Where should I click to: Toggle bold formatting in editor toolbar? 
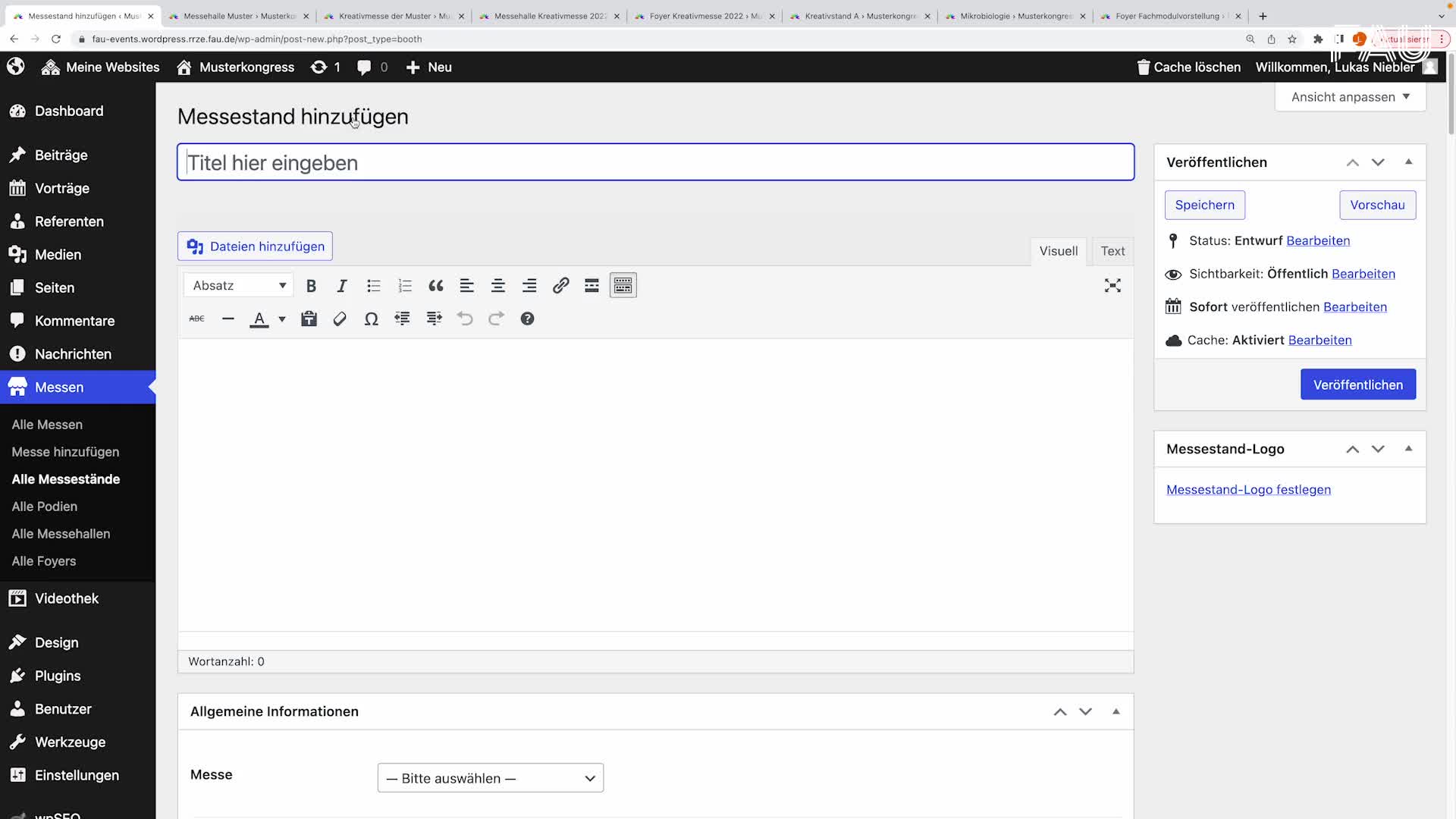[x=311, y=286]
